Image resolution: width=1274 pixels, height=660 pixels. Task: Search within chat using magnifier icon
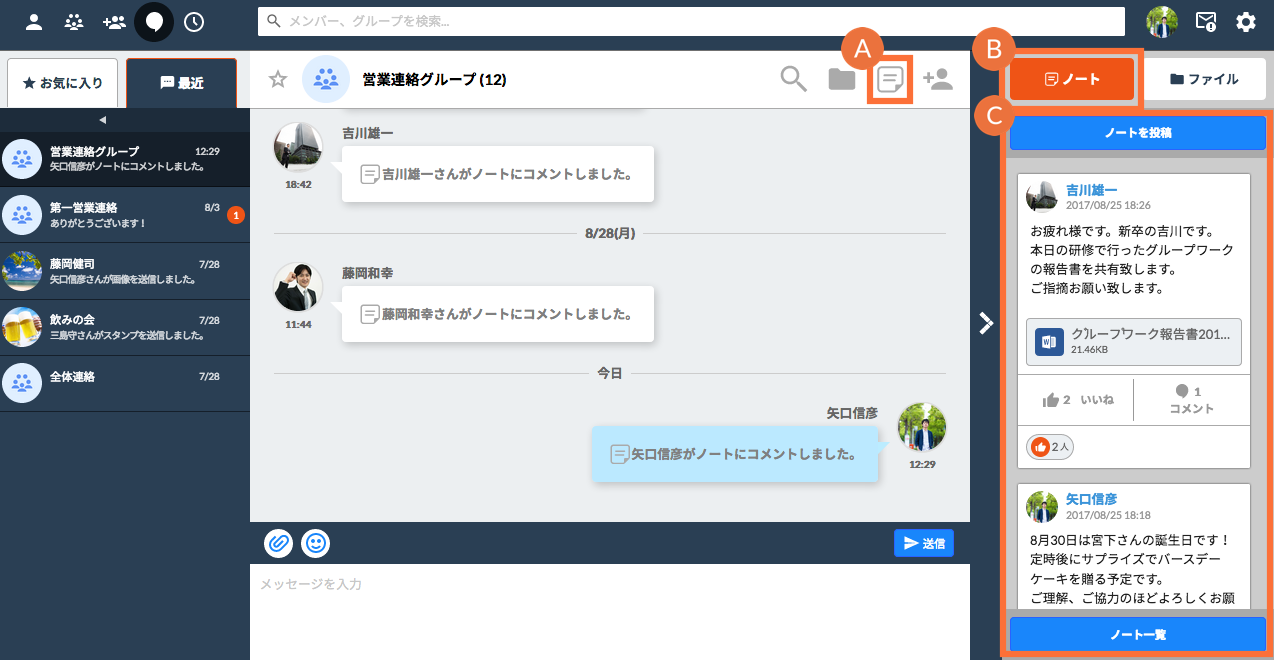pyautogui.click(x=793, y=79)
